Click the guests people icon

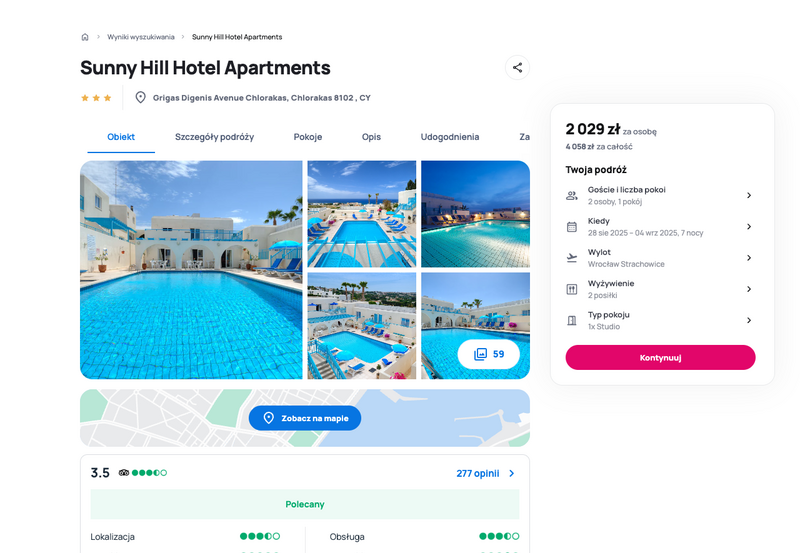[x=572, y=195]
